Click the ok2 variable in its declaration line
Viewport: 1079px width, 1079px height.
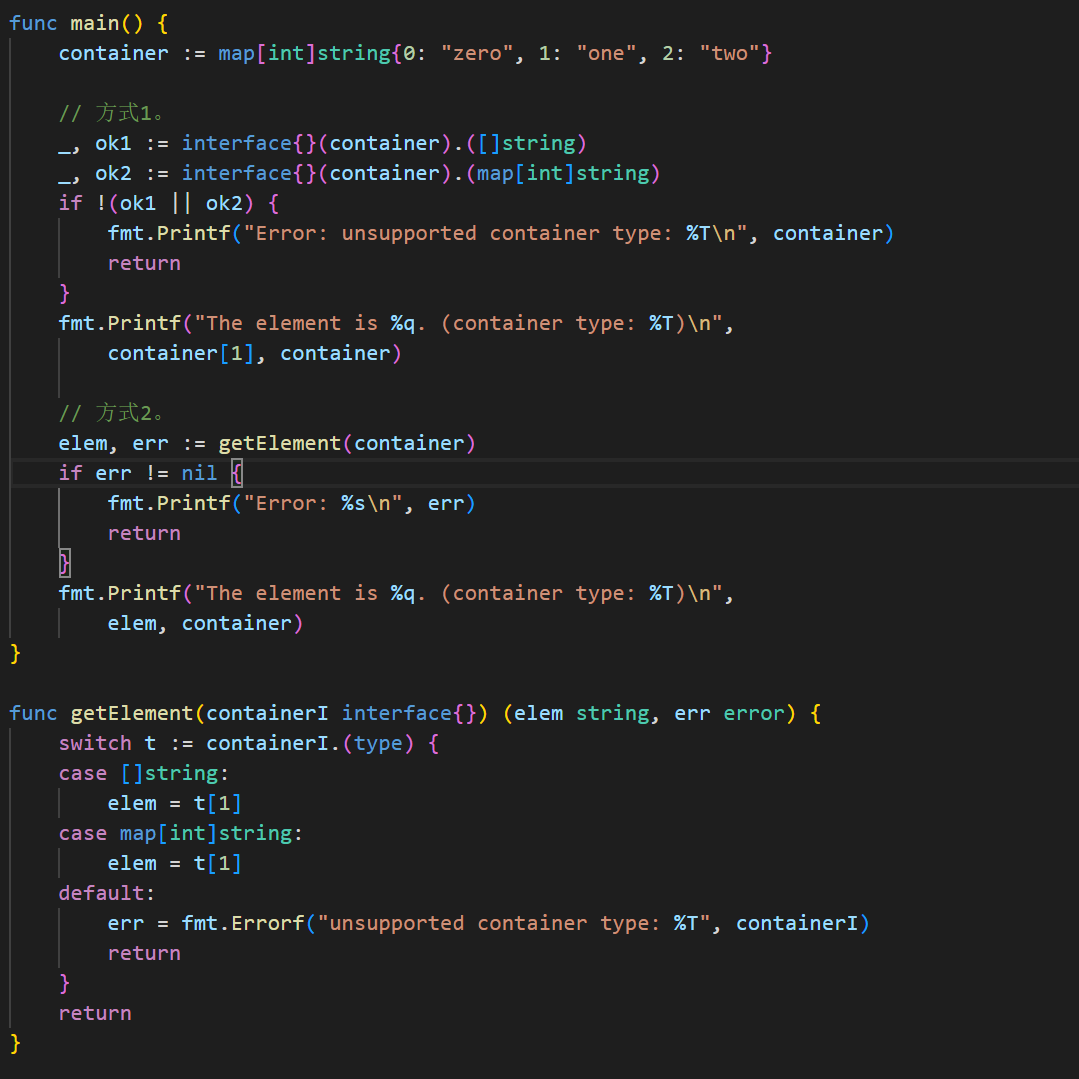pyautogui.click(x=113, y=173)
